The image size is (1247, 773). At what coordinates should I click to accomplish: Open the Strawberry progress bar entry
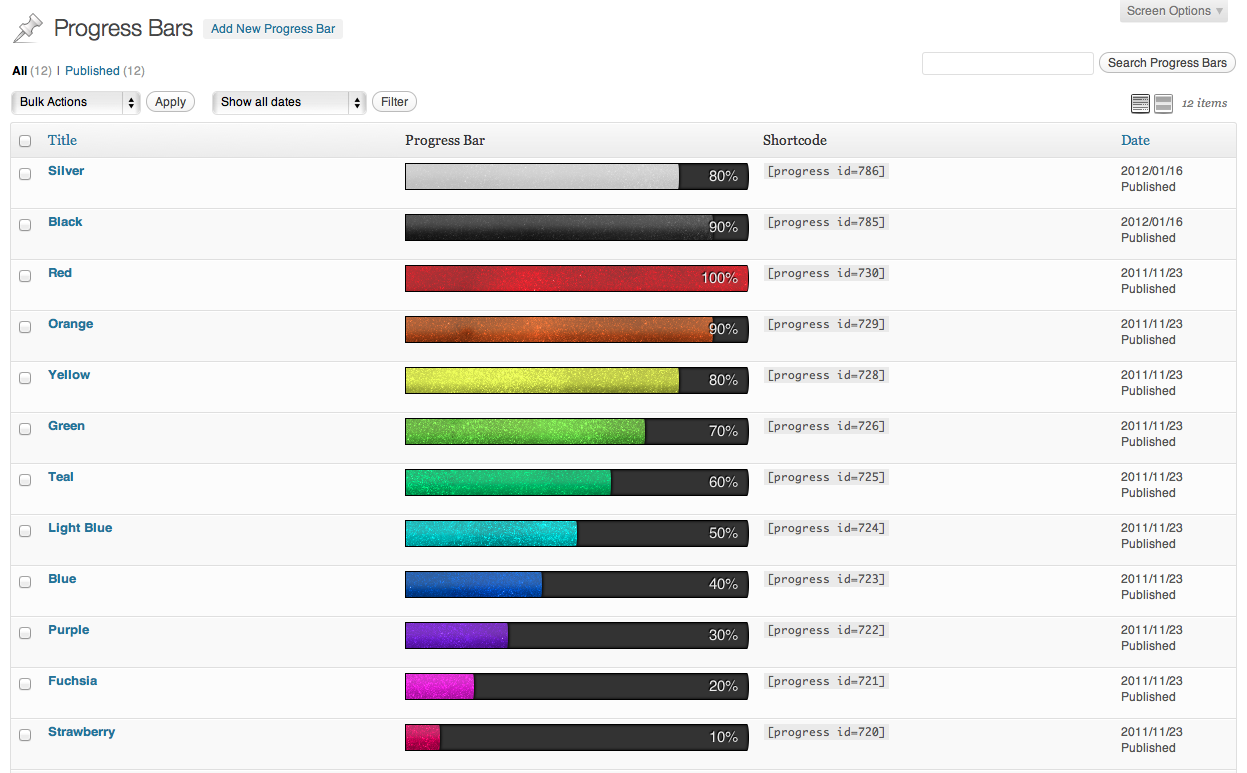[x=81, y=732]
